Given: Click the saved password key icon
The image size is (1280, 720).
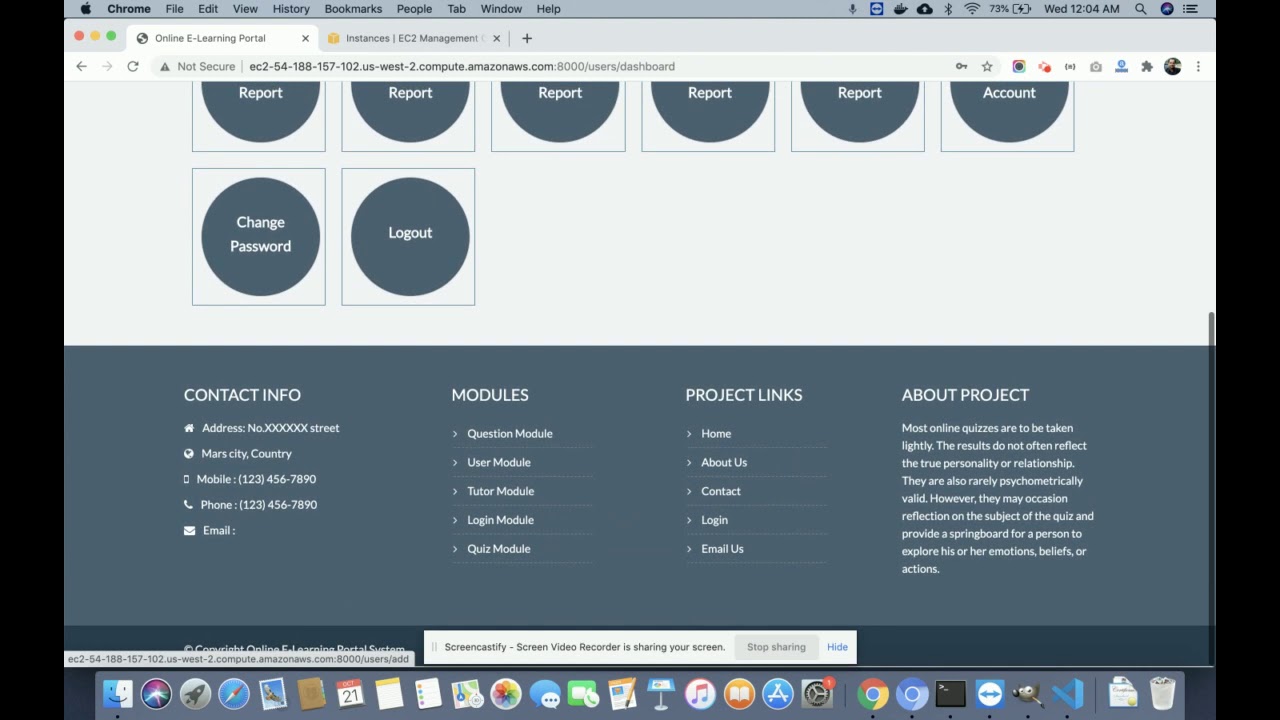Looking at the screenshot, I should 961,66.
